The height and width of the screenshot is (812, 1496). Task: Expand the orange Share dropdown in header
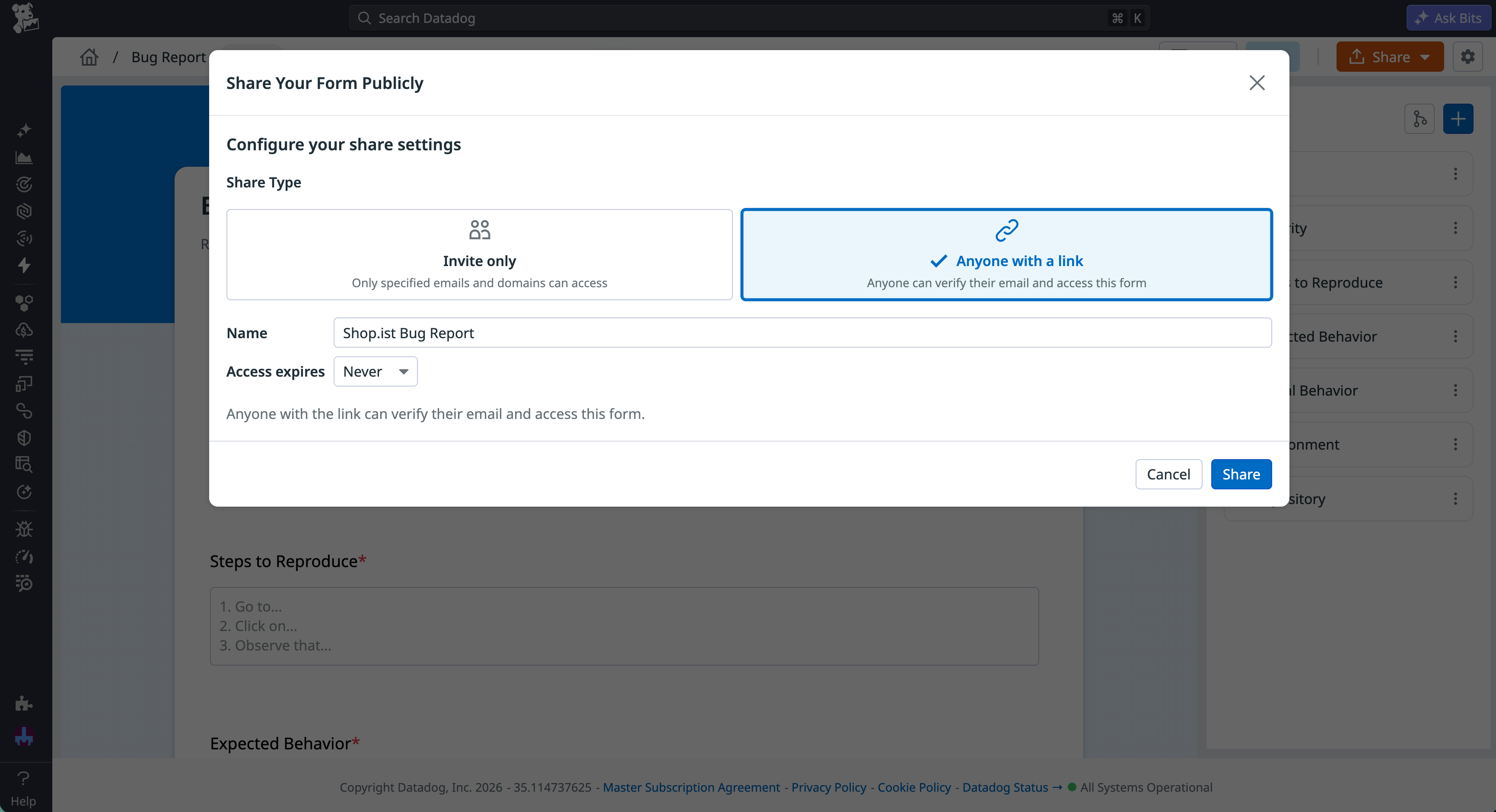point(1390,56)
